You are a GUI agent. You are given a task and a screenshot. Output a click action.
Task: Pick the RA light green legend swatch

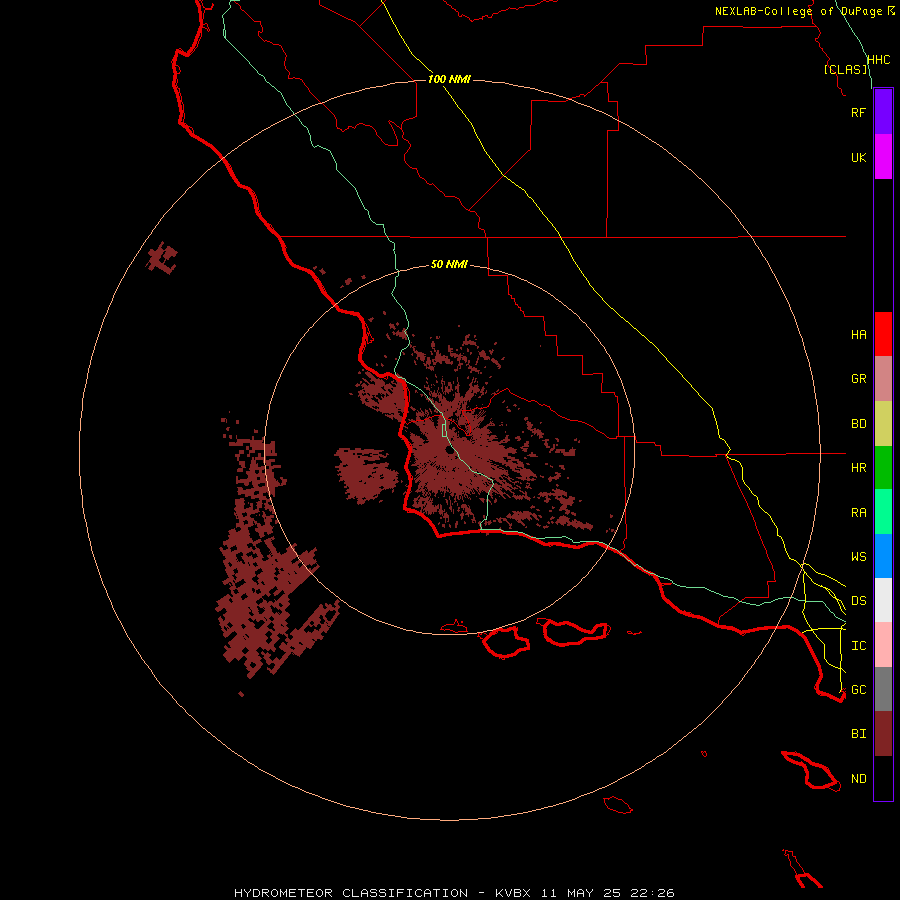883,512
